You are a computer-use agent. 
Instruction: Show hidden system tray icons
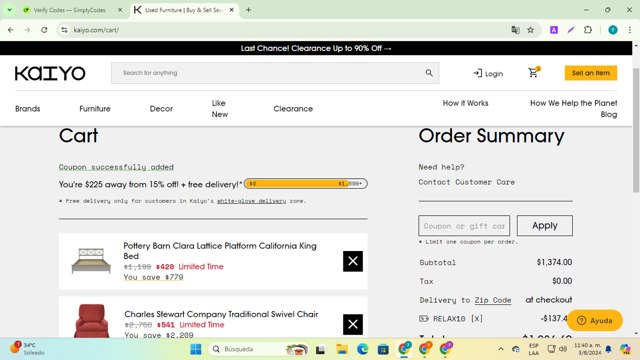(x=501, y=349)
